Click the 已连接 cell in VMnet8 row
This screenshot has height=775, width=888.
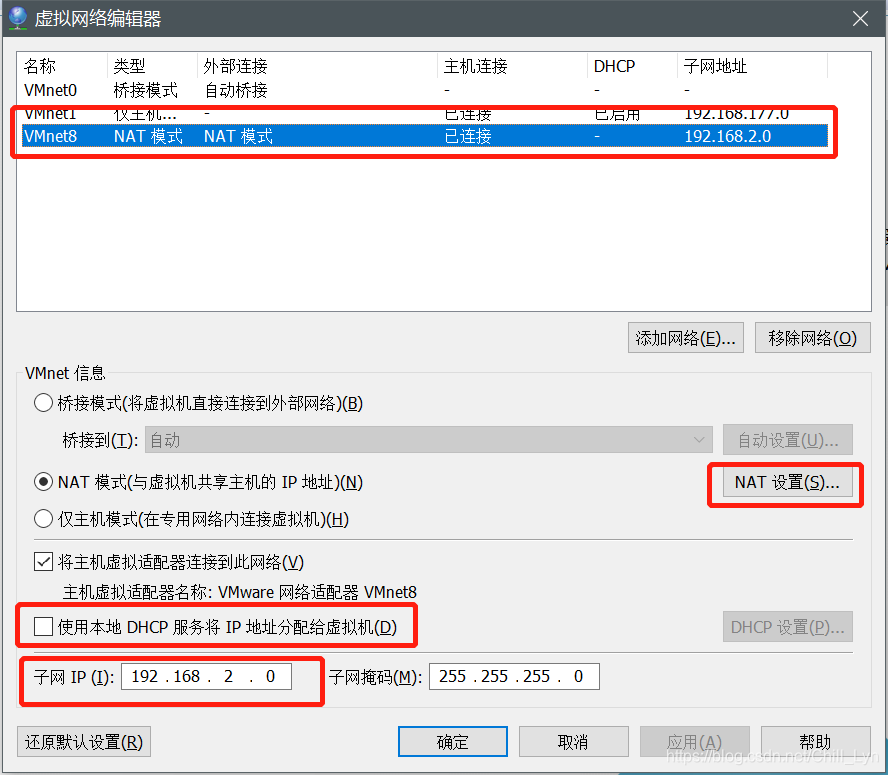pos(468,137)
